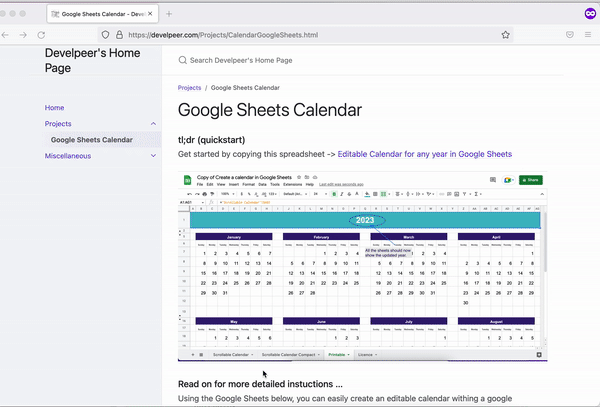Click the green Share button in embedded screenshot
The width and height of the screenshot is (600, 407).
pos(530,180)
